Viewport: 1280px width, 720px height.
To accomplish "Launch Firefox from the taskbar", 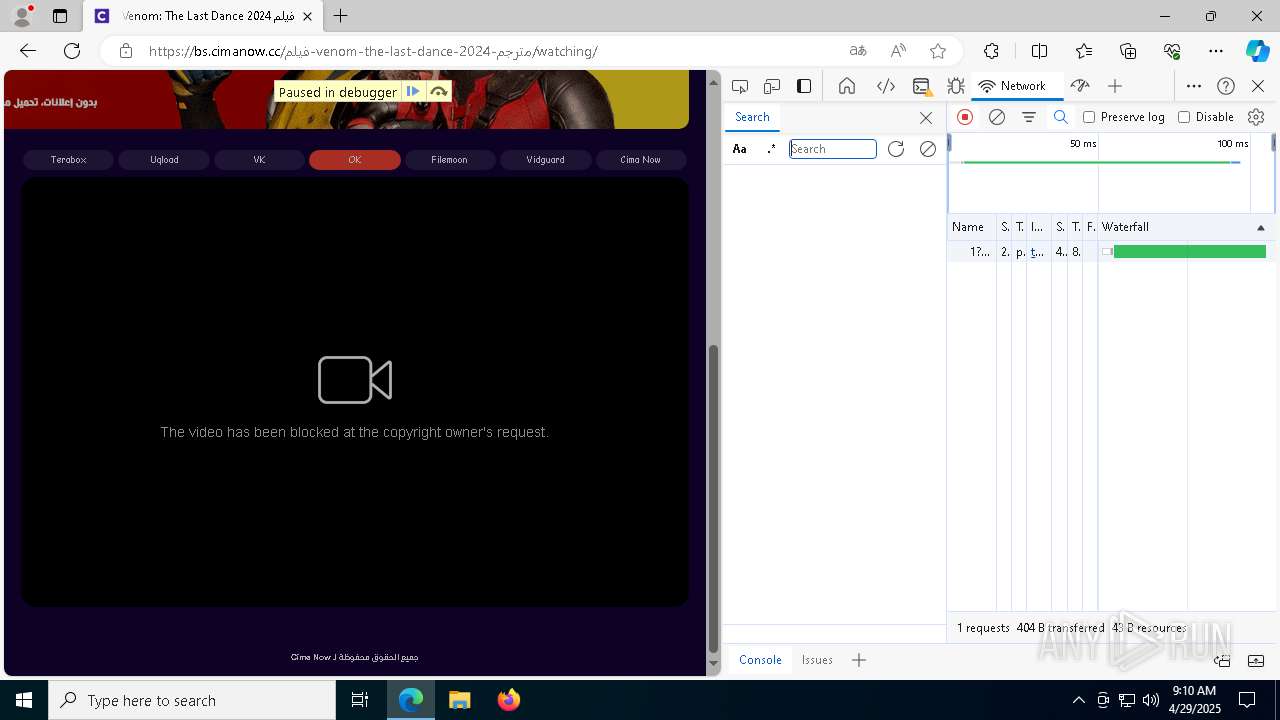I will pos(508,700).
